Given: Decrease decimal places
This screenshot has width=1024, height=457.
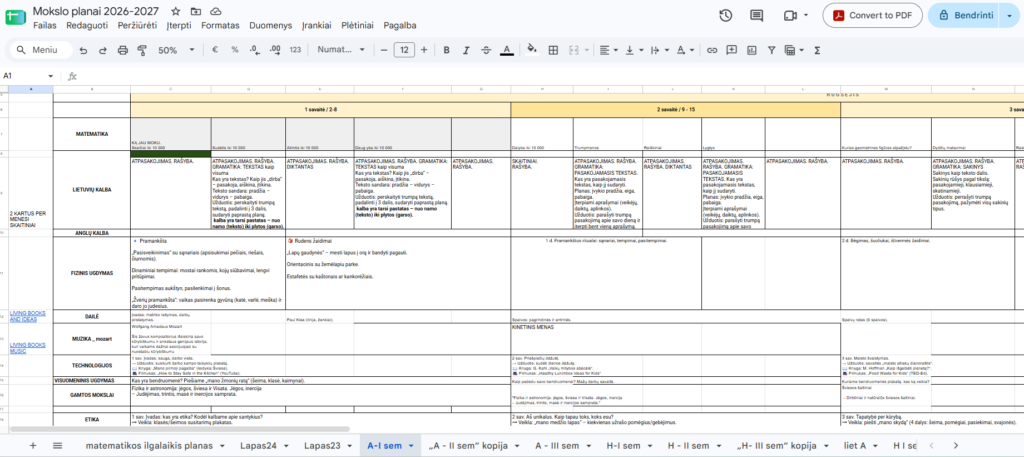Looking at the screenshot, I should click(255, 50).
